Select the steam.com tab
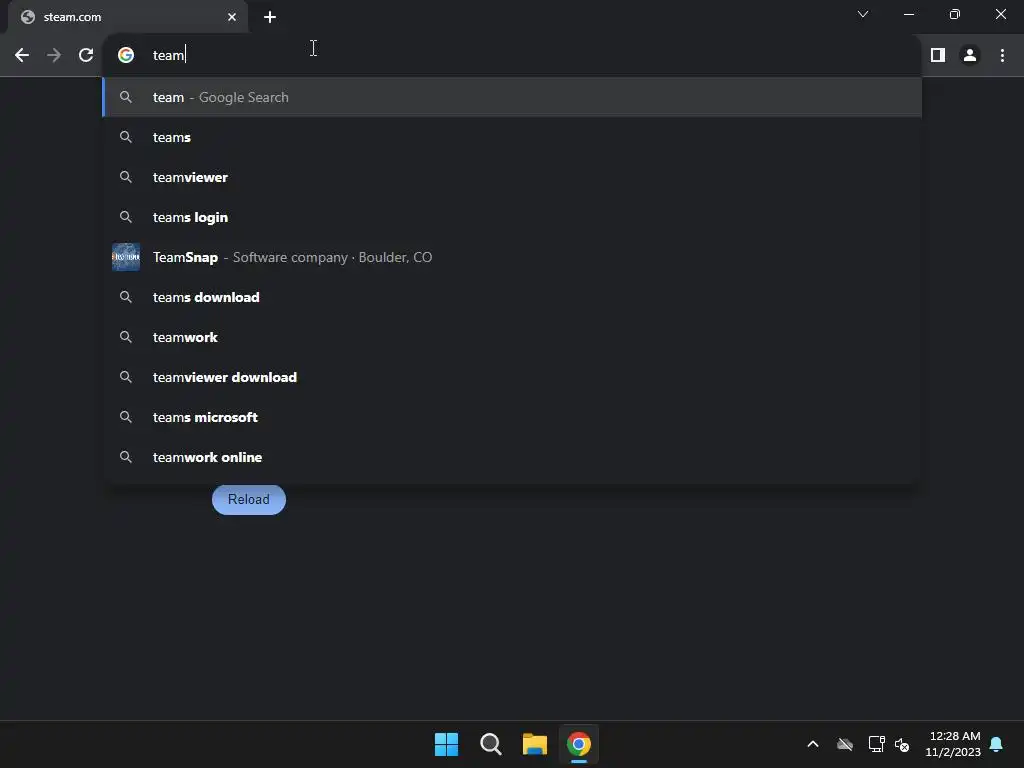Image resolution: width=1024 pixels, height=768 pixels. point(128,17)
